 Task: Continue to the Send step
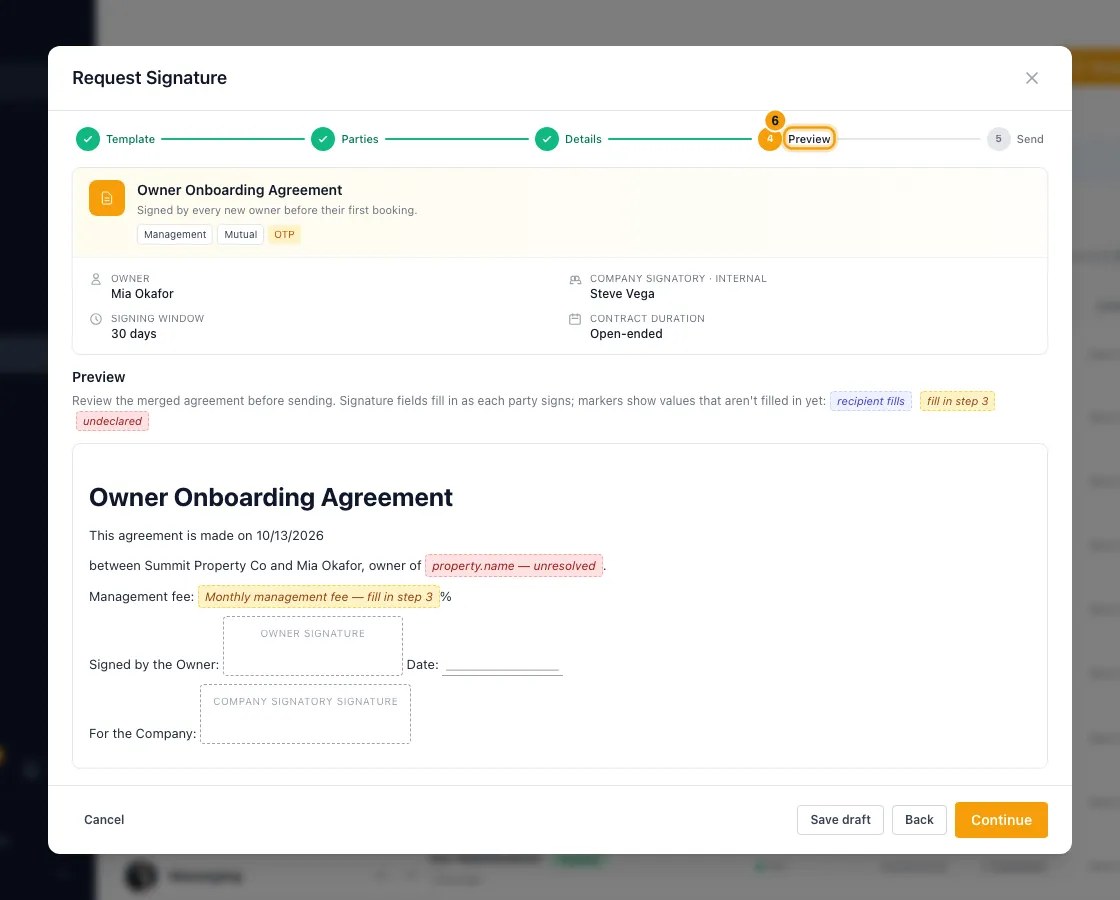tap(1001, 820)
